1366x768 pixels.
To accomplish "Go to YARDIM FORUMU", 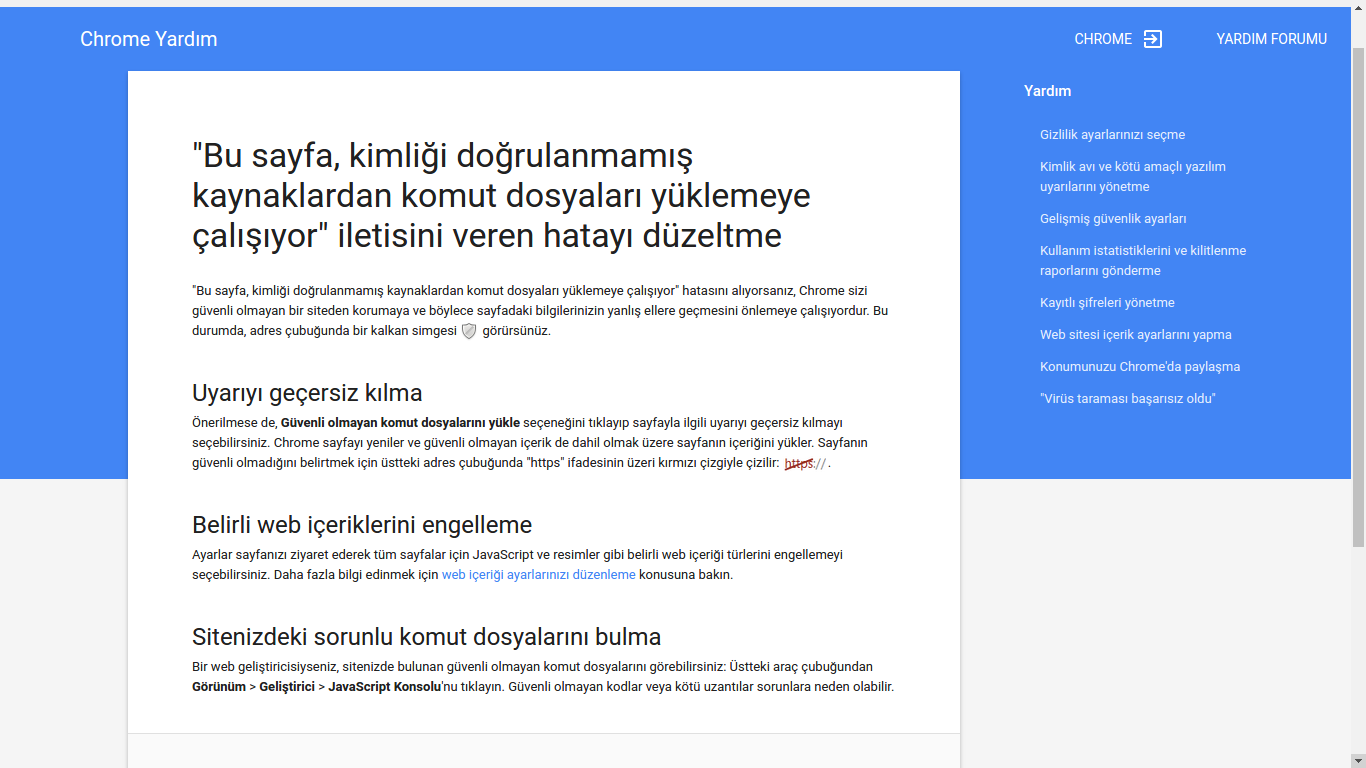I will pyautogui.click(x=1271, y=39).
